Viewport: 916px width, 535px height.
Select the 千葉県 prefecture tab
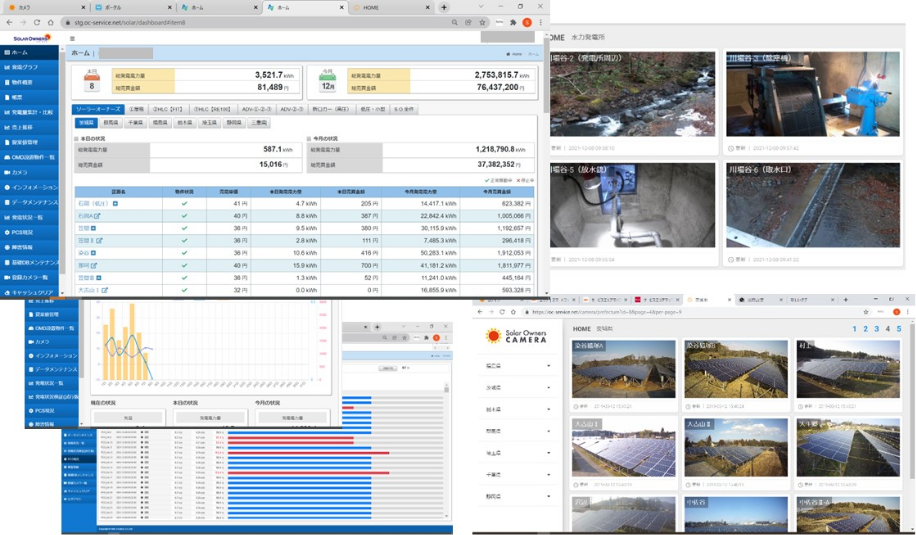point(133,123)
